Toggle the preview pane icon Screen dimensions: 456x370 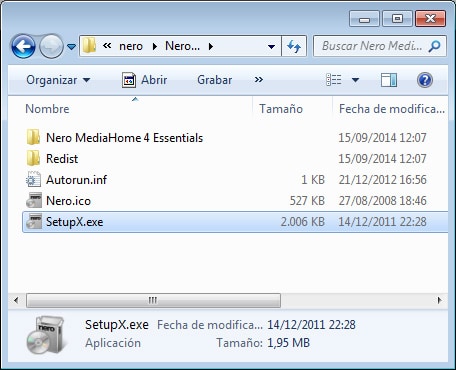coord(389,80)
